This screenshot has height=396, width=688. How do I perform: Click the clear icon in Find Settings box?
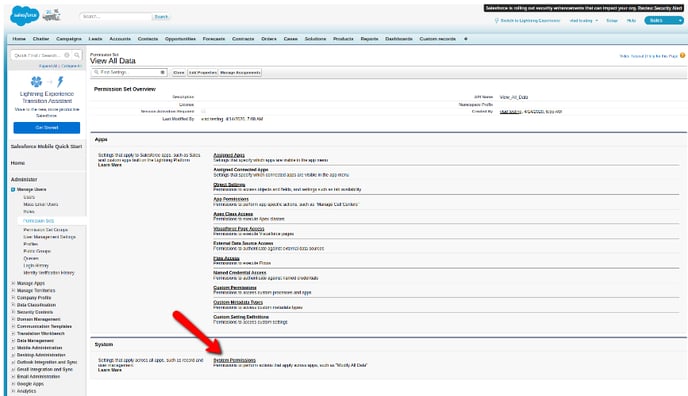162,72
